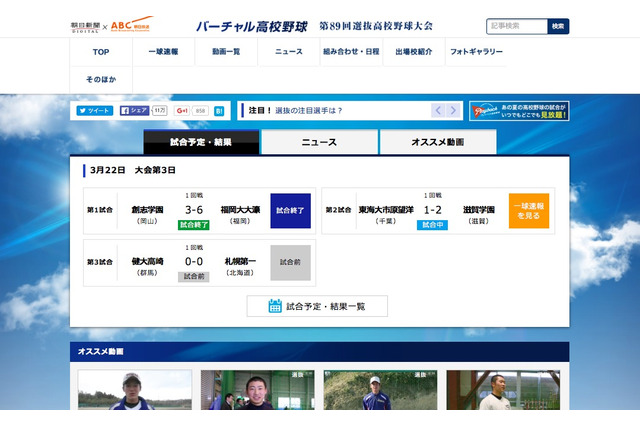Click the blue 試合終了 button for game 1
The width and height of the screenshot is (640, 426).
point(290,211)
